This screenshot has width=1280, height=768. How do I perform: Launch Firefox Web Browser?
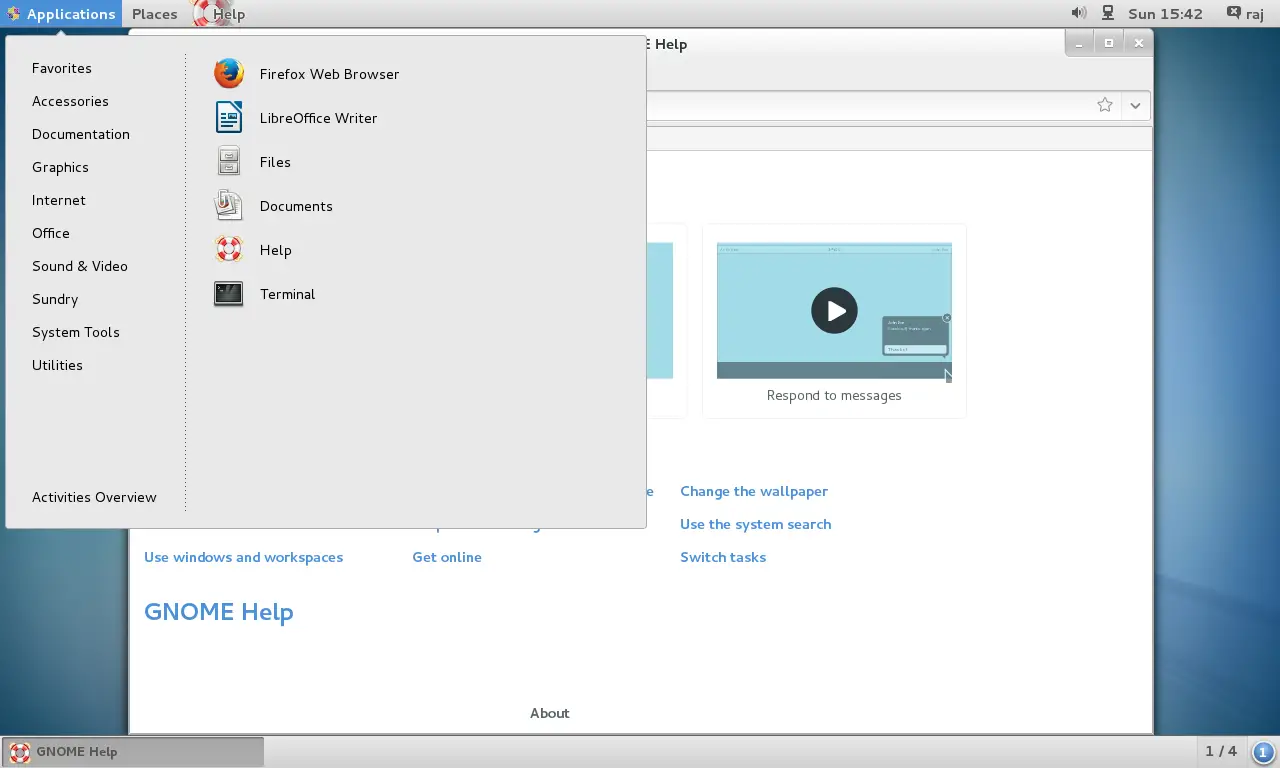pos(328,74)
